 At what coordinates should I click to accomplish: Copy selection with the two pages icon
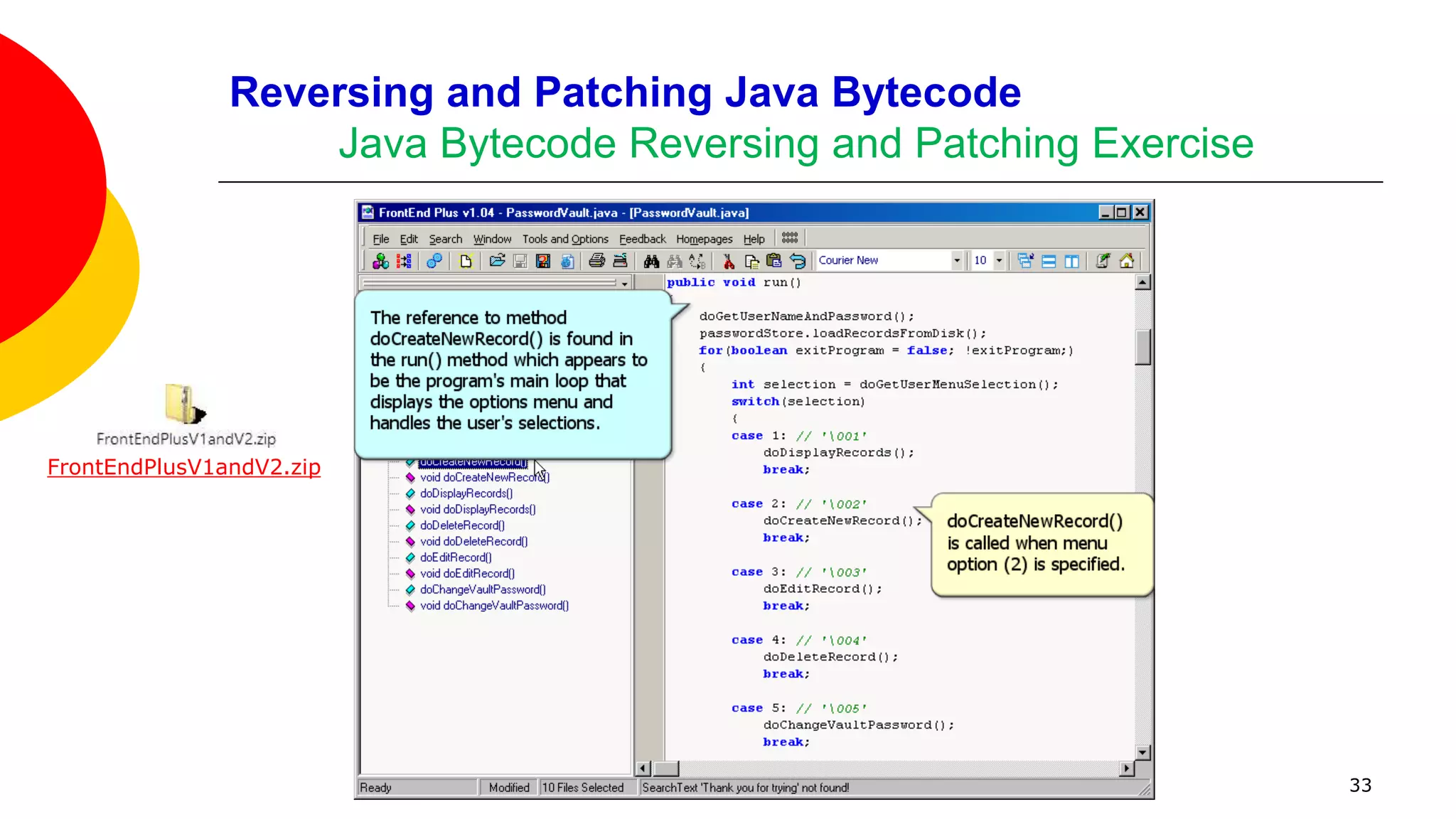click(751, 261)
